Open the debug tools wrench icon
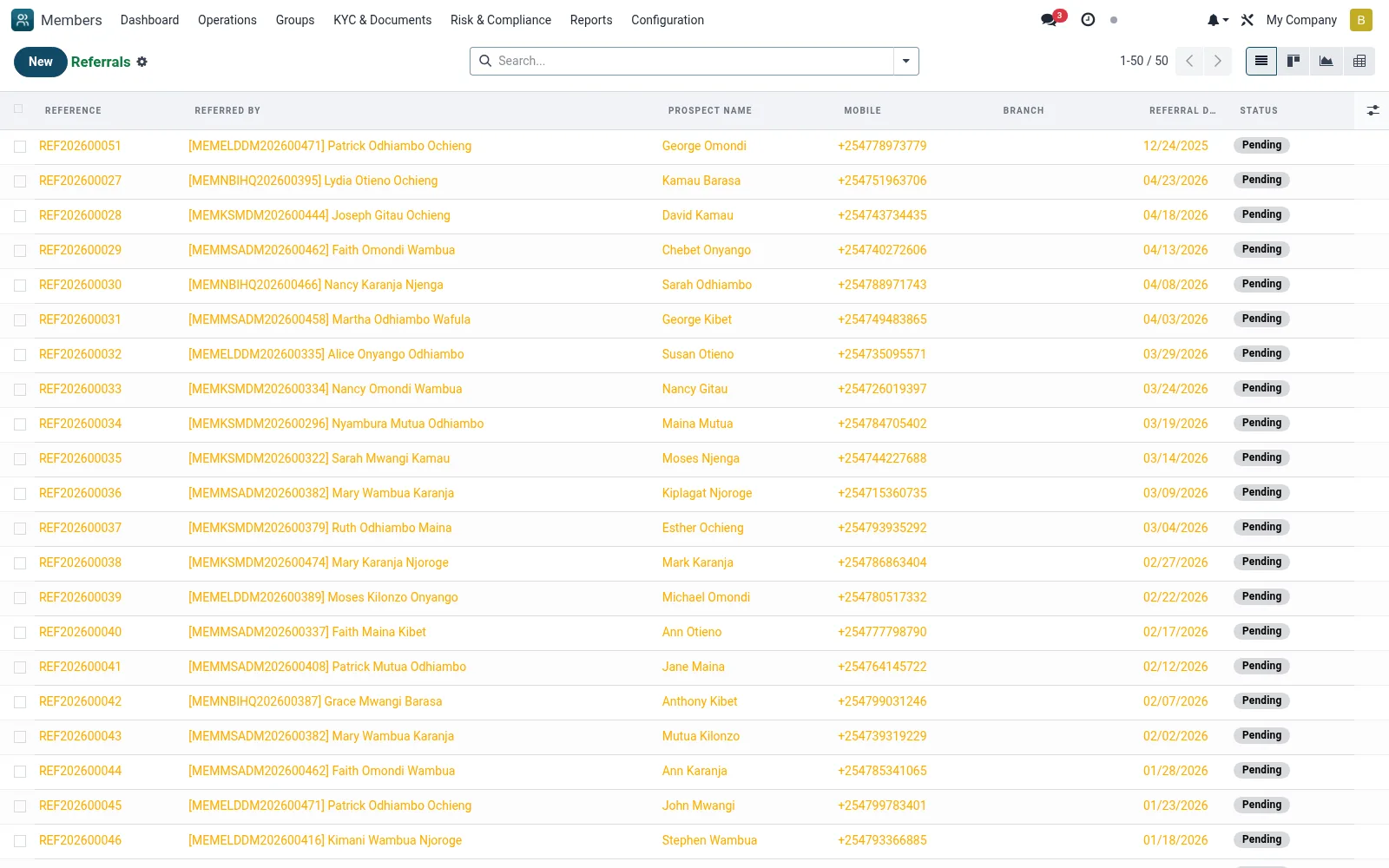This screenshot has width=1389, height=868. point(1247,20)
